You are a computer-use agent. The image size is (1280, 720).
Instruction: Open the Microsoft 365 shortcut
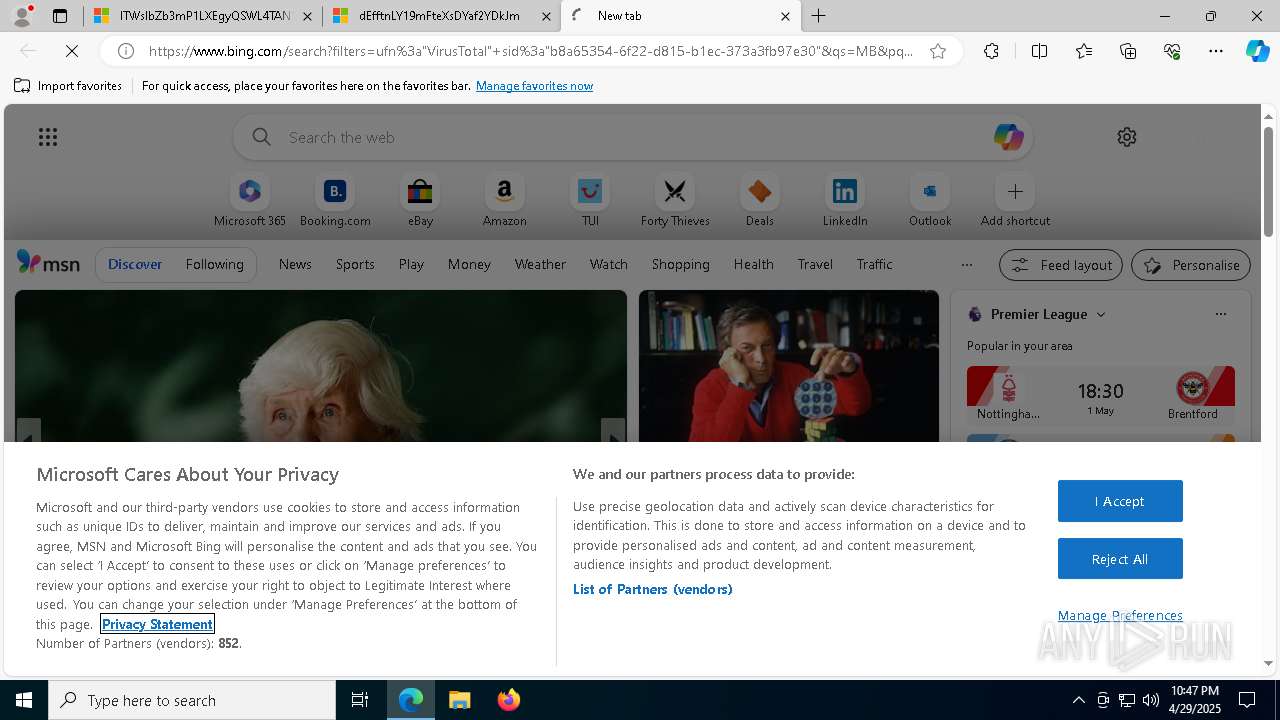(x=250, y=201)
